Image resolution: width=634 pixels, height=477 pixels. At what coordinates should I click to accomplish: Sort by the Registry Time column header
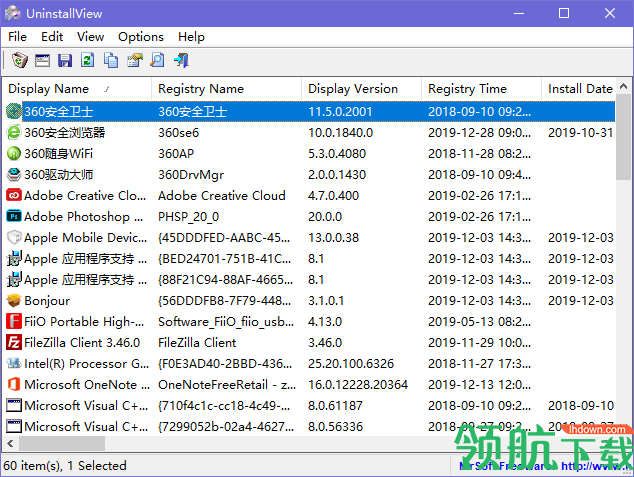click(481, 89)
